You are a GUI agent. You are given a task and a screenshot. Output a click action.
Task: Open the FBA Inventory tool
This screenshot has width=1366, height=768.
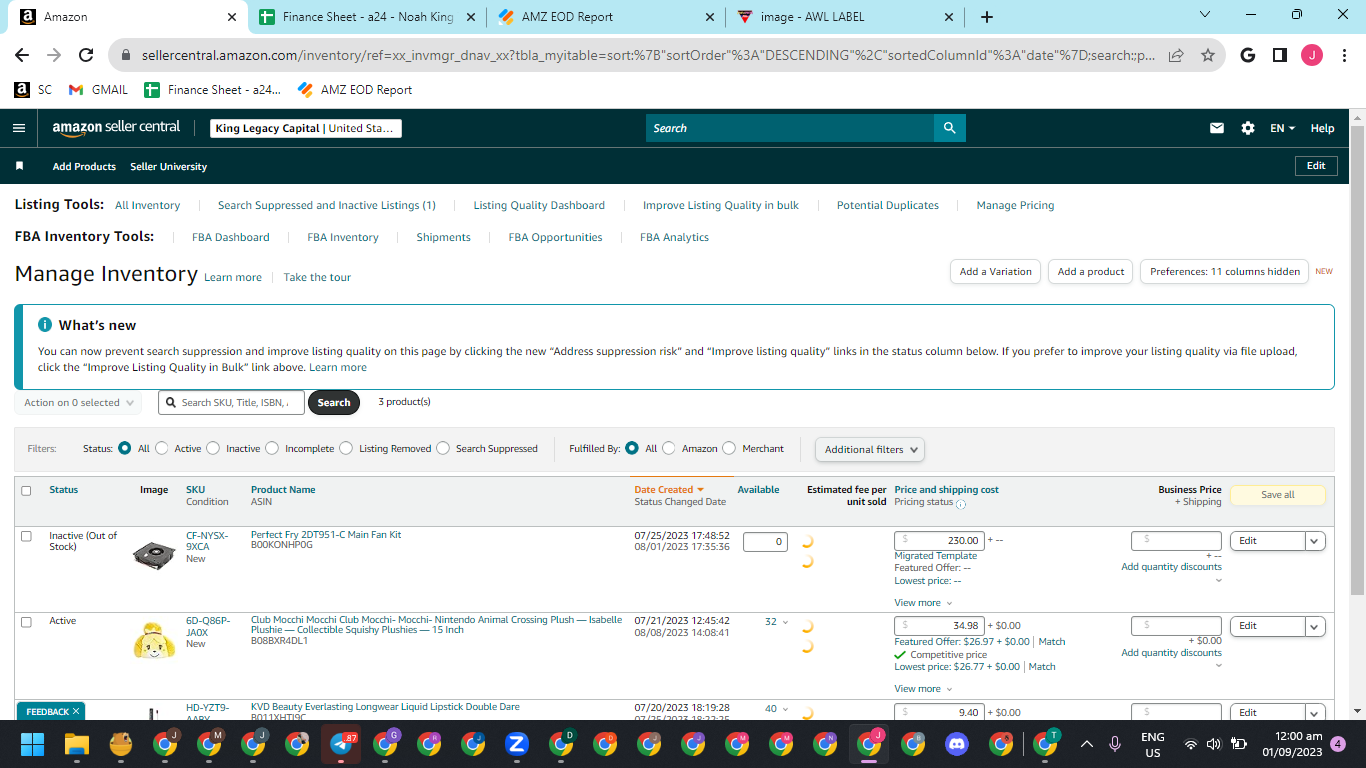coord(343,238)
